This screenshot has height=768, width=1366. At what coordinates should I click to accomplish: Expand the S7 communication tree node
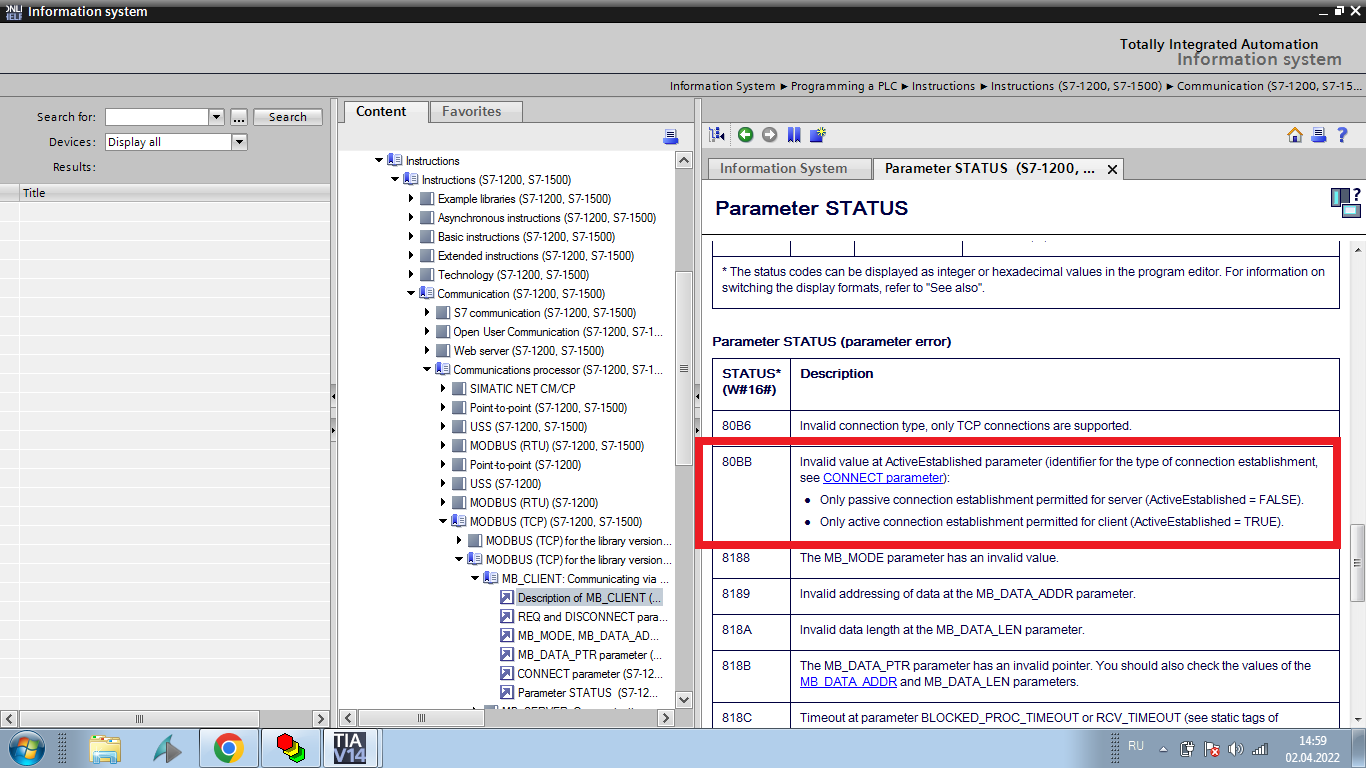[x=427, y=313]
